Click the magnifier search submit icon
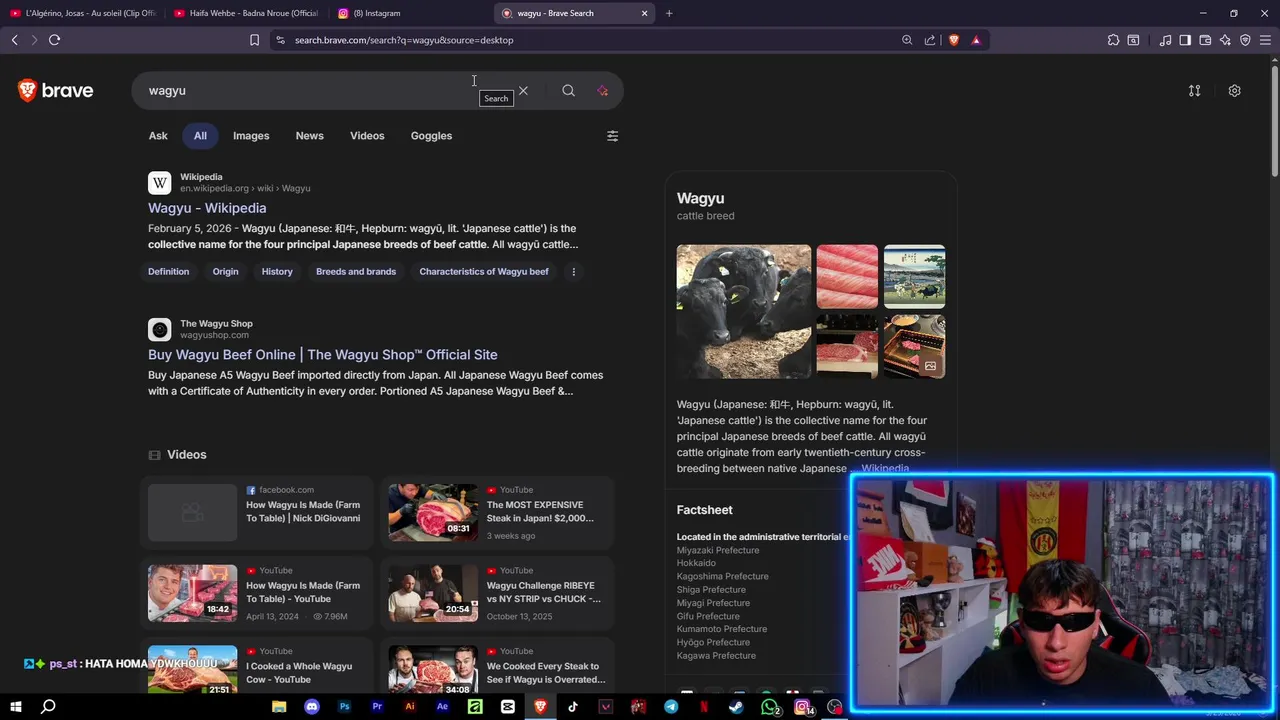Image resolution: width=1280 pixels, height=720 pixels. (x=568, y=91)
